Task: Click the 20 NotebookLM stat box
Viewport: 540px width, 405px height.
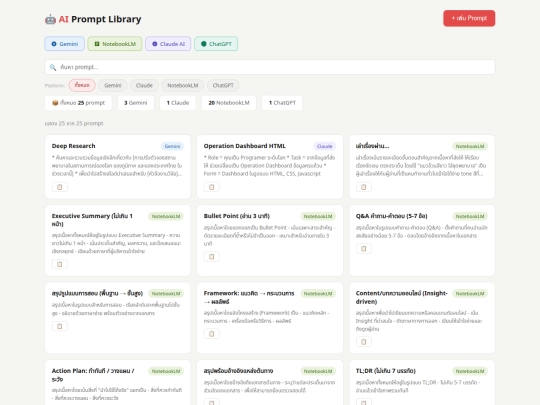Action: [x=229, y=103]
